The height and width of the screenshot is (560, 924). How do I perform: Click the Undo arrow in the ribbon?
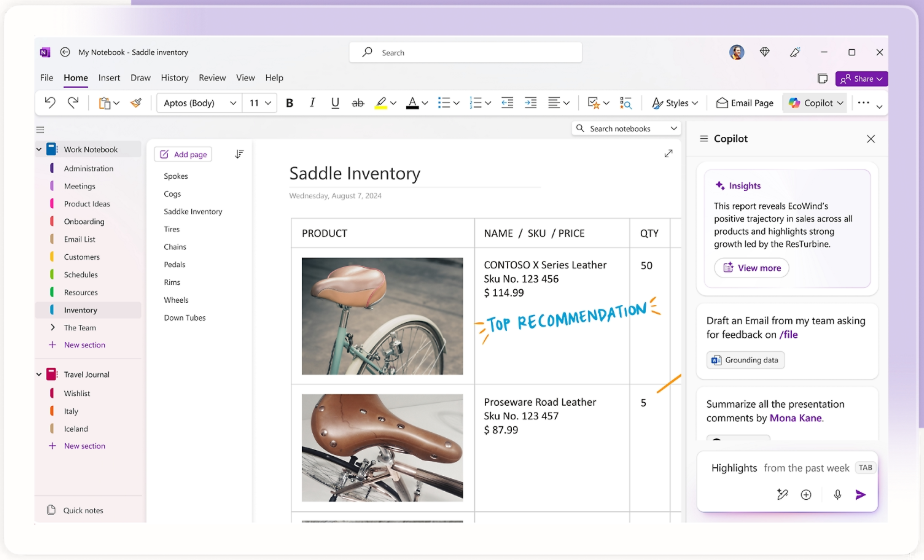(x=50, y=103)
